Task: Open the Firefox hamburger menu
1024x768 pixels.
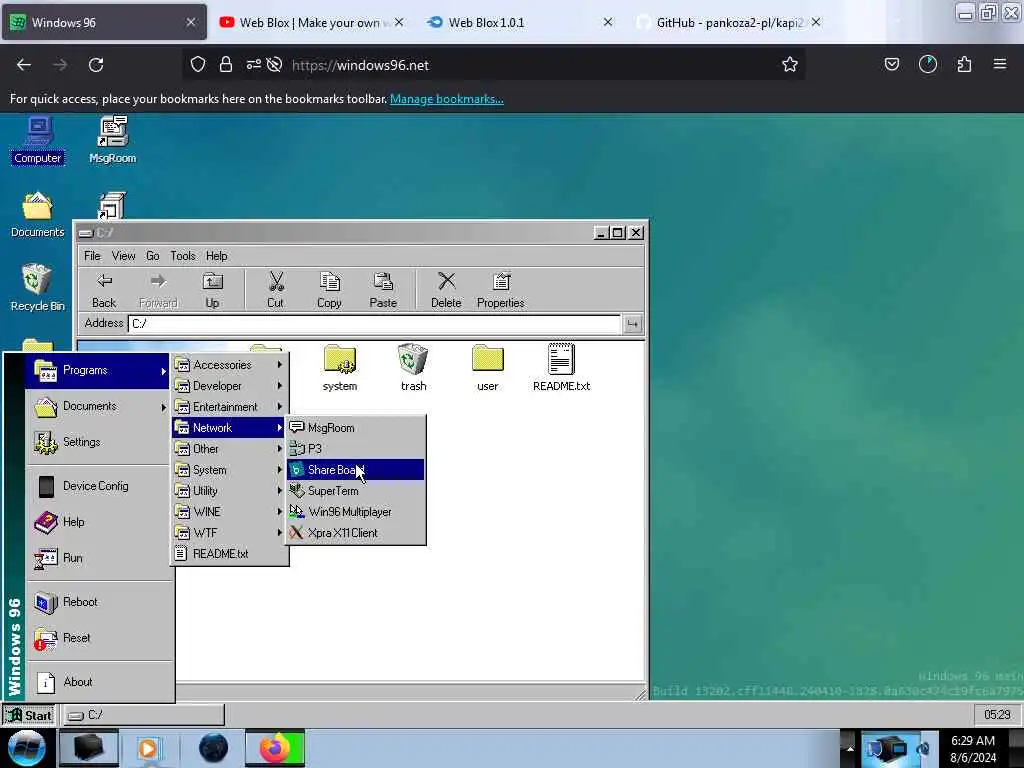Action: [1000, 64]
